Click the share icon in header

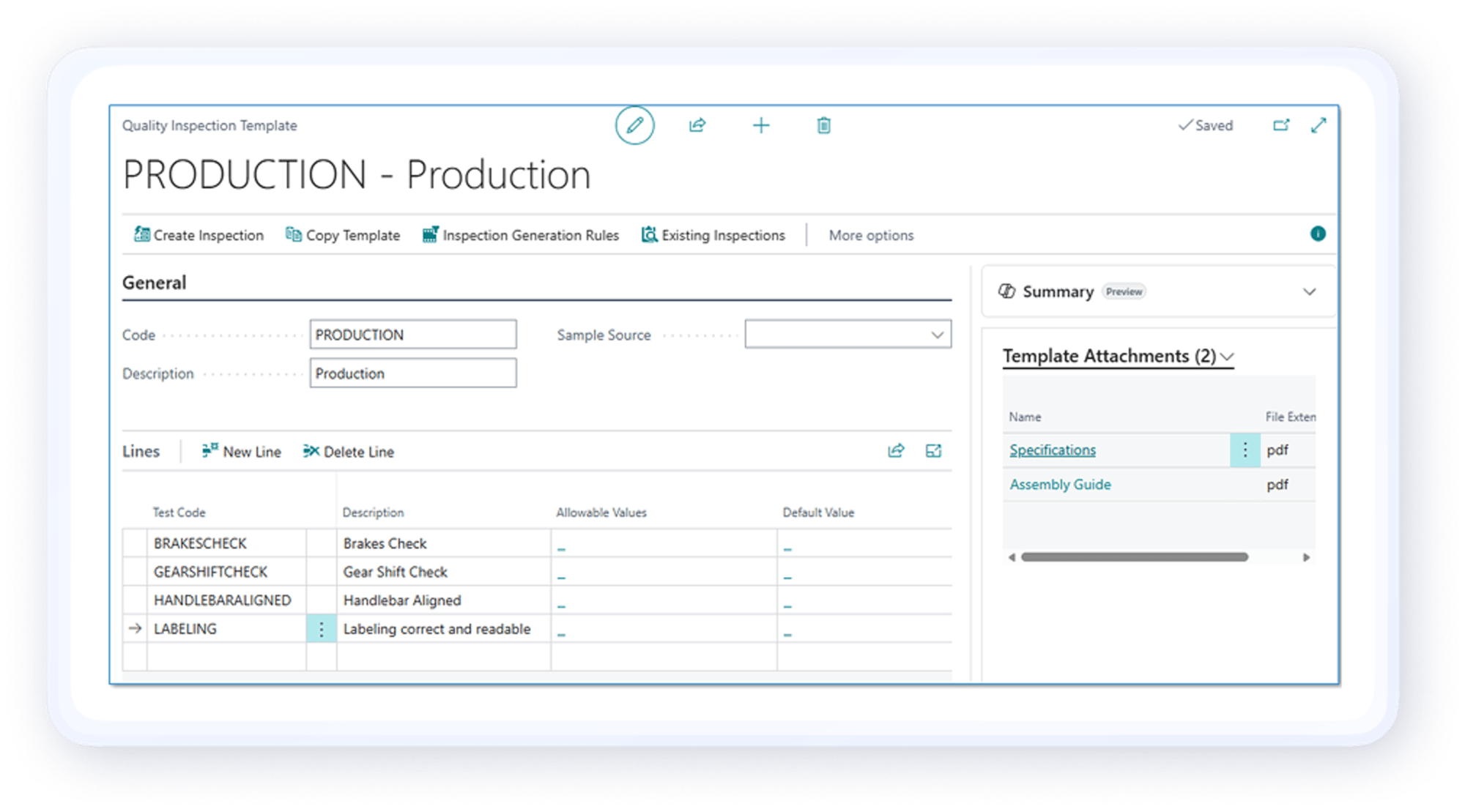pos(697,126)
